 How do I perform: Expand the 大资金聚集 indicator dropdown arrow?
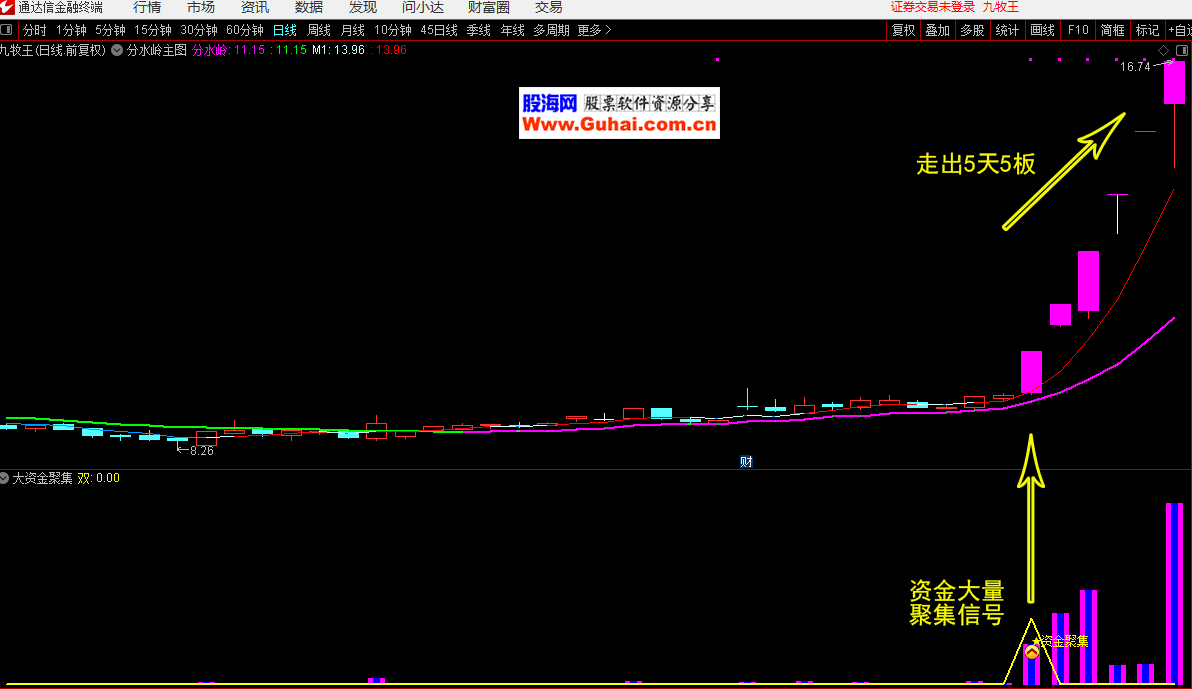4,478
